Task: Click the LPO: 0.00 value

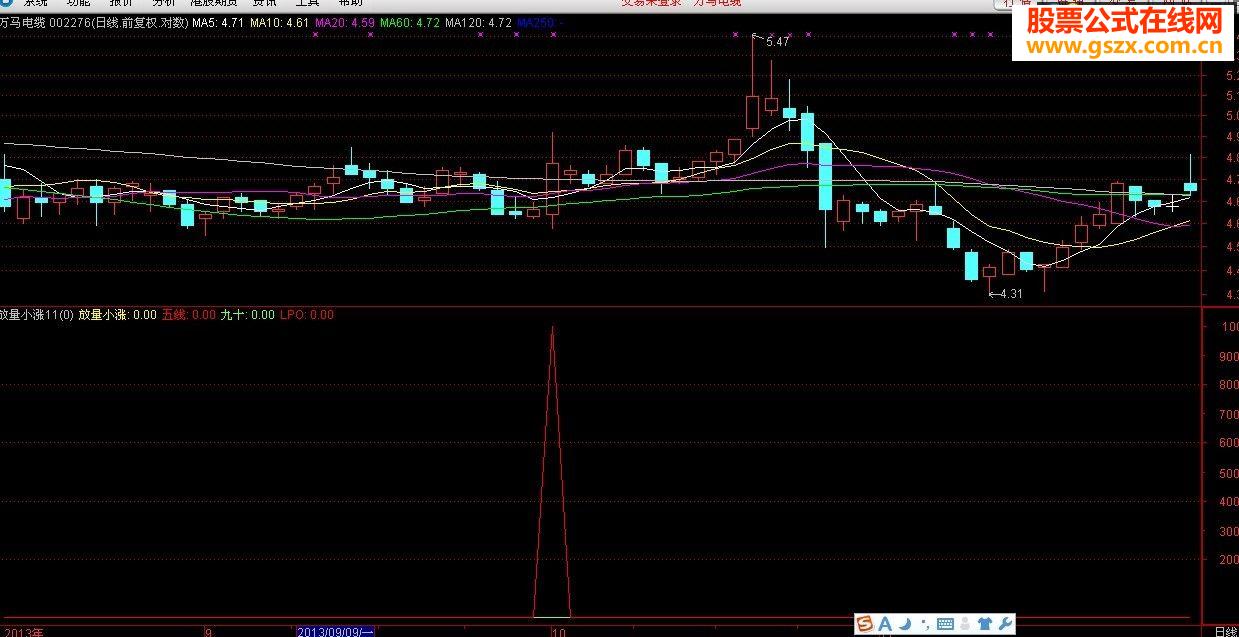Action: (x=307, y=315)
